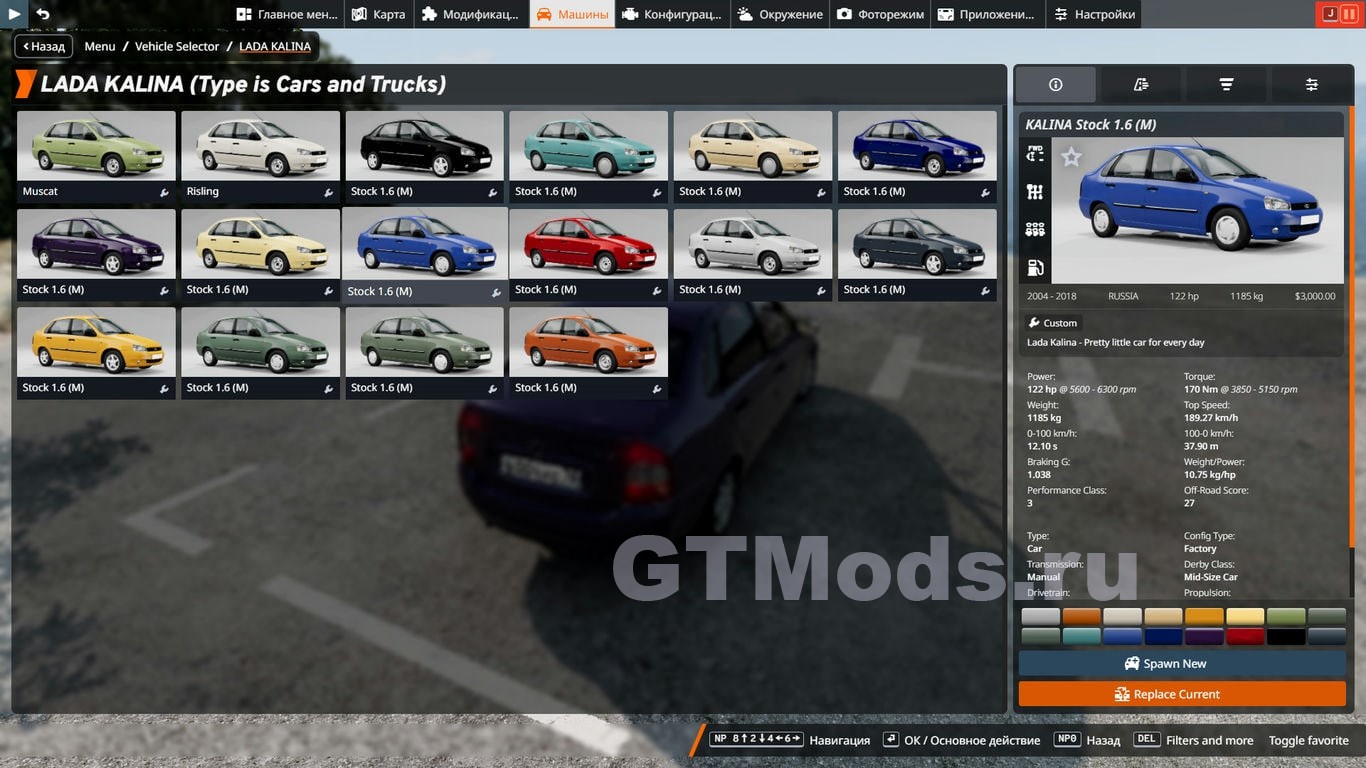Open the Окружение environment tab
Image resolution: width=1366 pixels, height=768 pixels.
point(780,14)
